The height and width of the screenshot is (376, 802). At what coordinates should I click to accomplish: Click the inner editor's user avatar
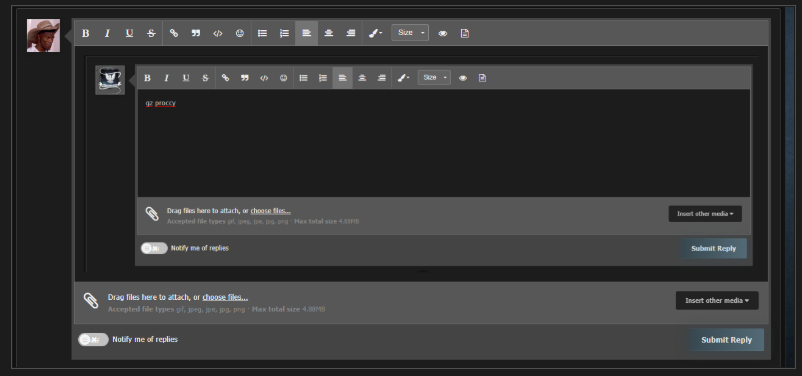pos(110,80)
